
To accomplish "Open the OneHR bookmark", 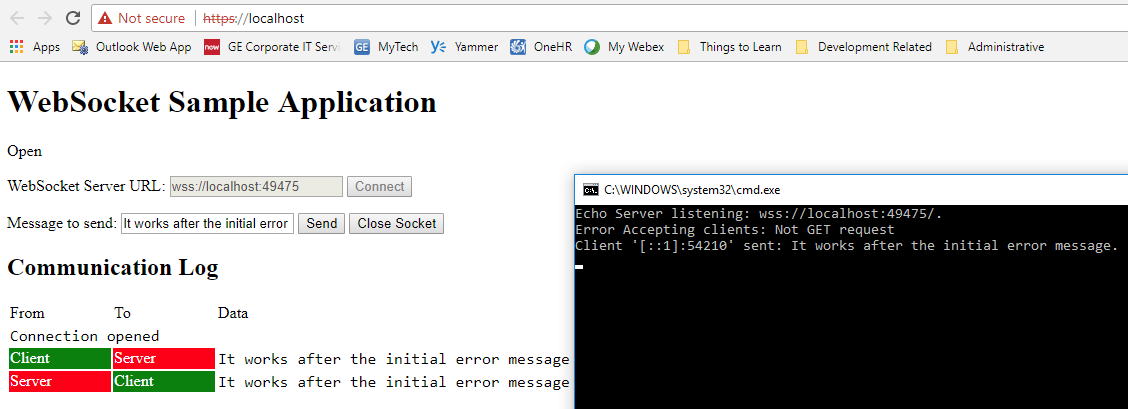I will [541, 47].
